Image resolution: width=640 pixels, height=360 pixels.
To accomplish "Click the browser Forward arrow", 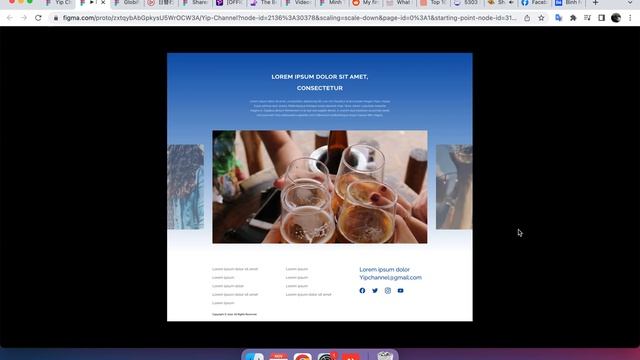I will (x=24, y=18).
